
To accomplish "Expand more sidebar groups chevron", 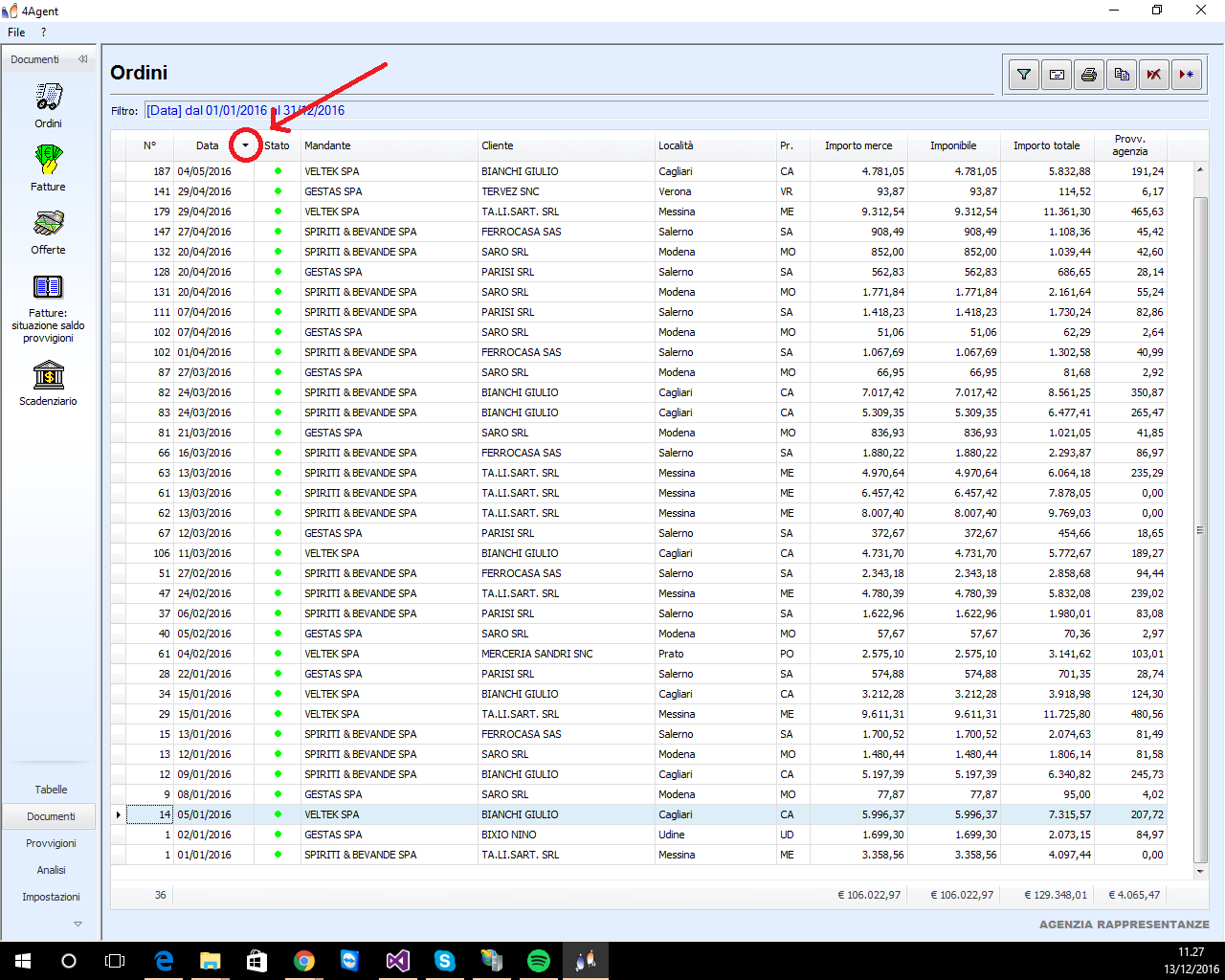I will tap(78, 924).
